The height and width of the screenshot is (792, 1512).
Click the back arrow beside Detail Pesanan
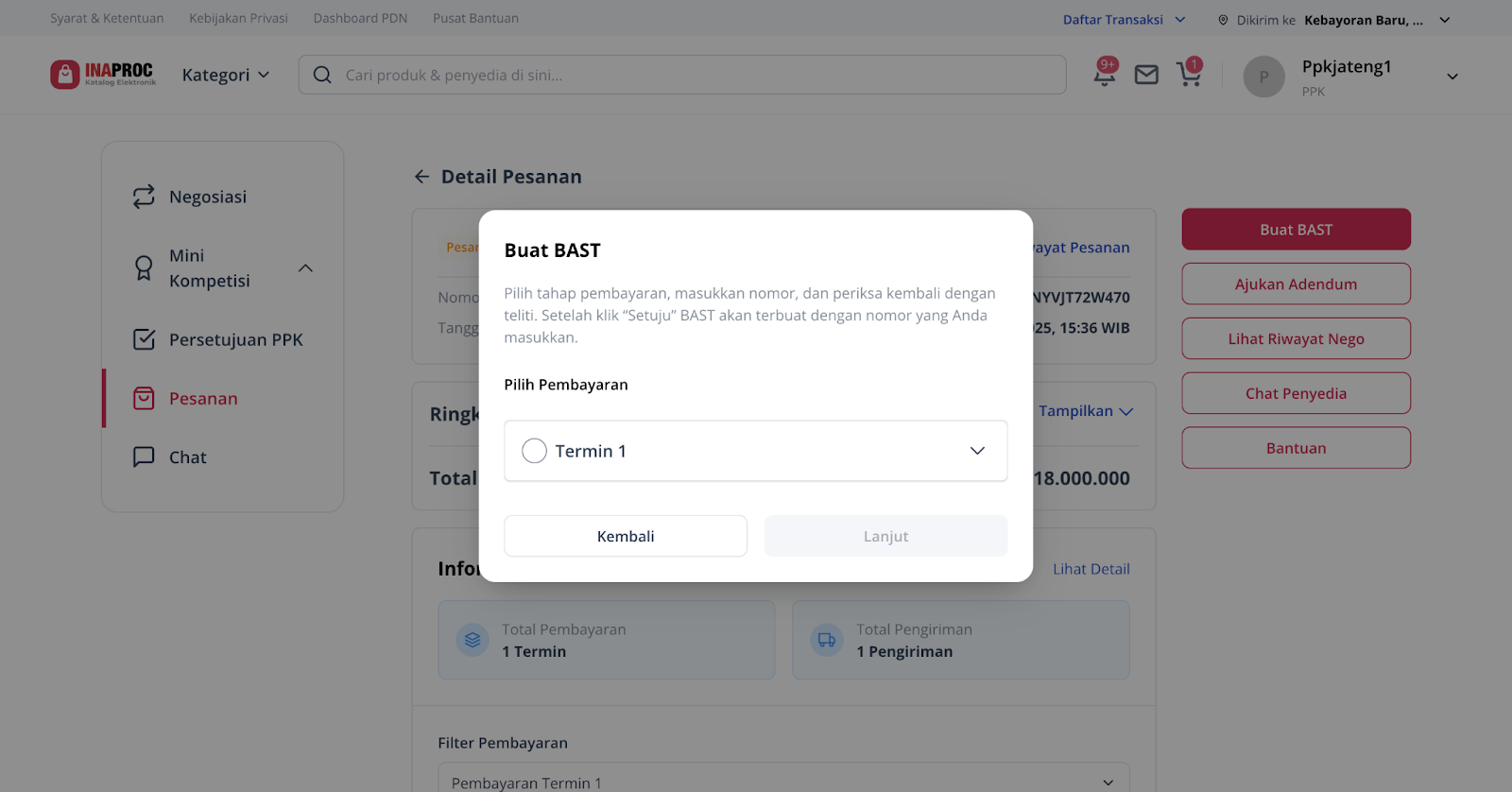(421, 177)
